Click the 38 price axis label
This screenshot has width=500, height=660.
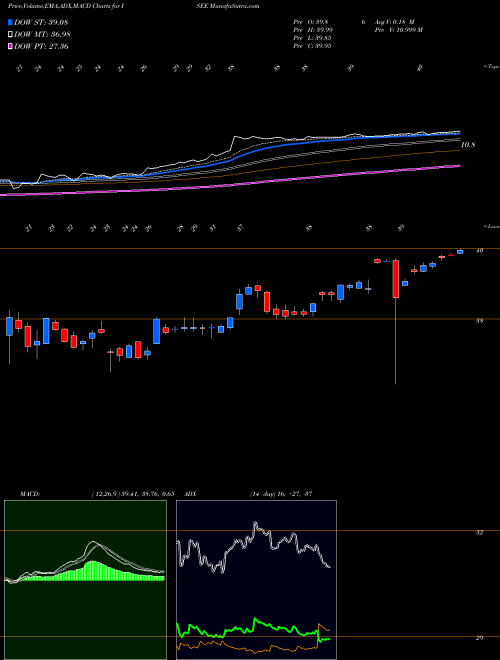point(479,320)
